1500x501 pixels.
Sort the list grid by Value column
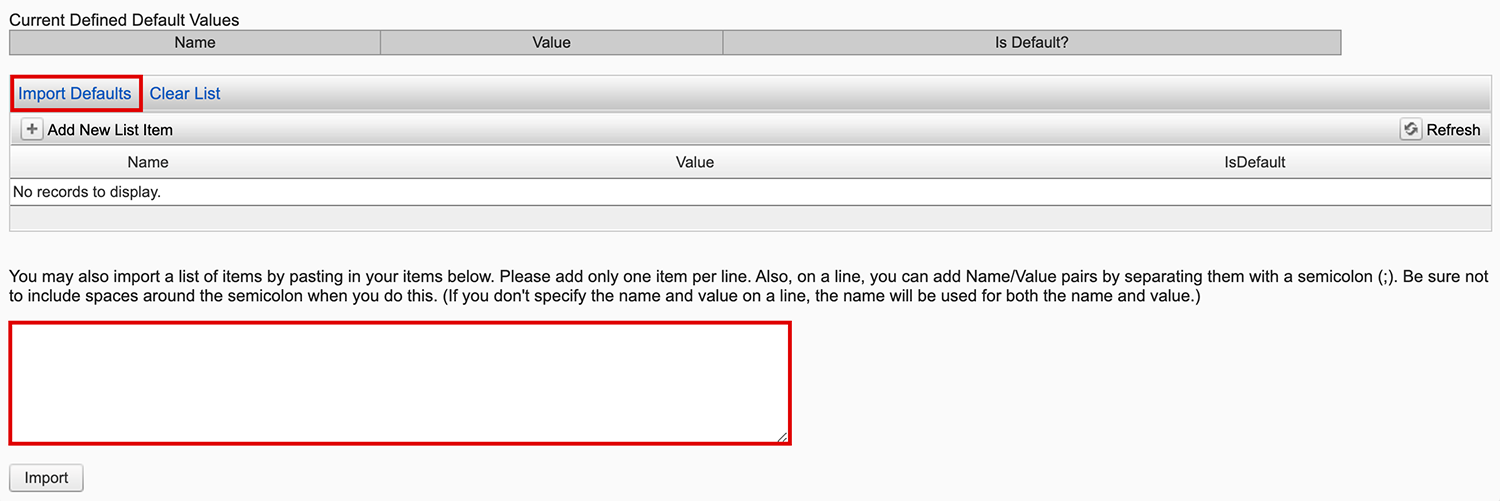[695, 162]
